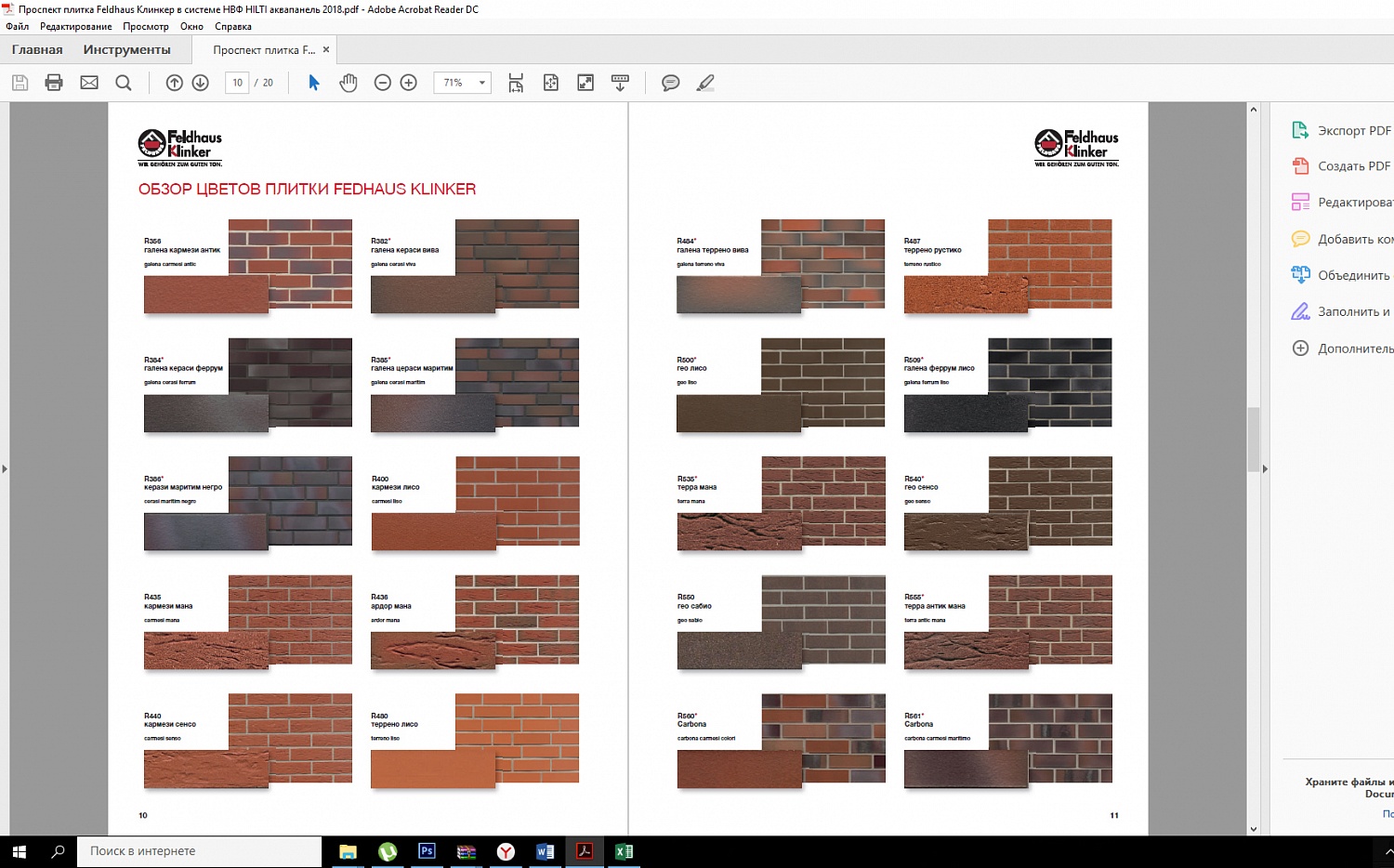1394x868 pixels.
Task: Click the scrollbar down arrow
Action: [1253, 829]
